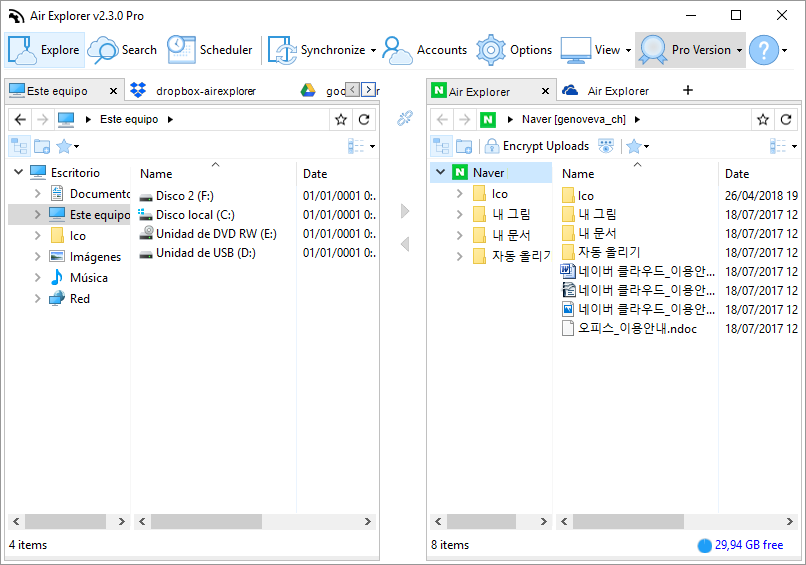Viewport: 806px width, 565px height.
Task: Open the Search tool
Action: pos(123,50)
